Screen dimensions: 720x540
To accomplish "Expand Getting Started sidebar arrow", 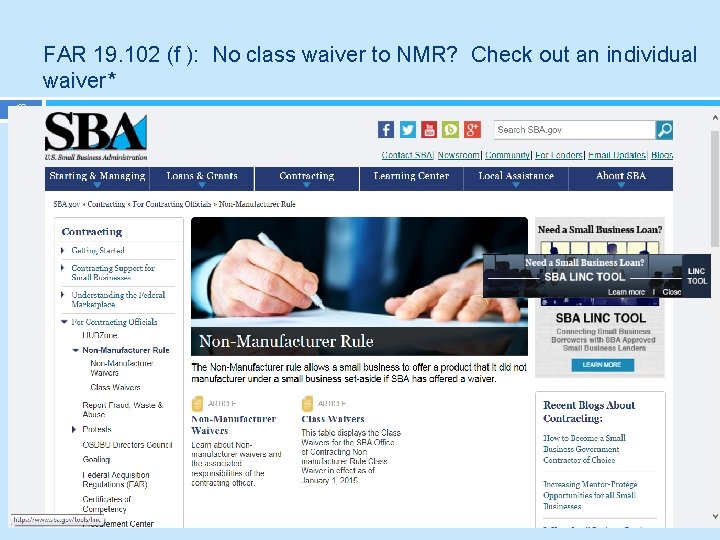I will tap(62, 250).
